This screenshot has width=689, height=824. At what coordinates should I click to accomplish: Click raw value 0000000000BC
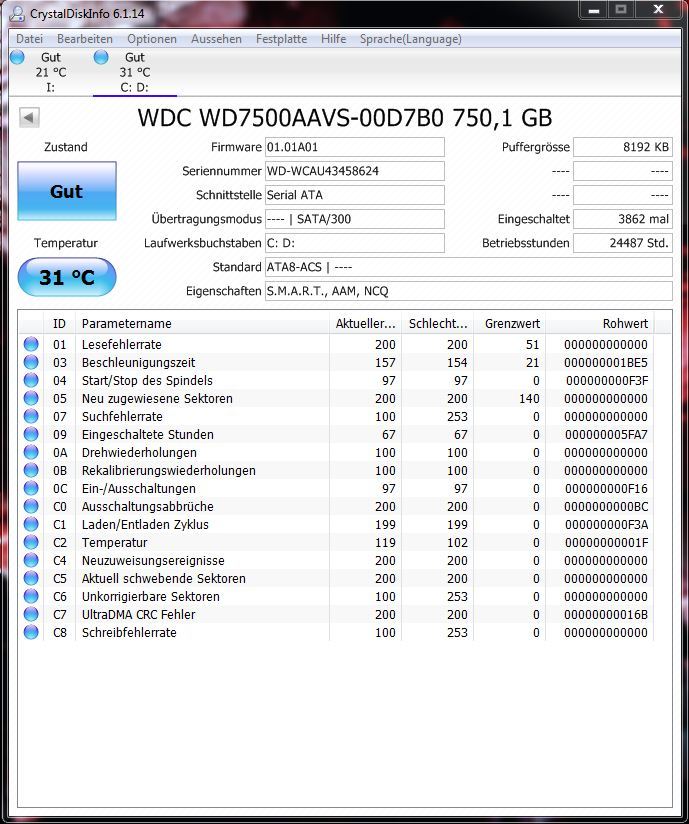click(x=605, y=507)
